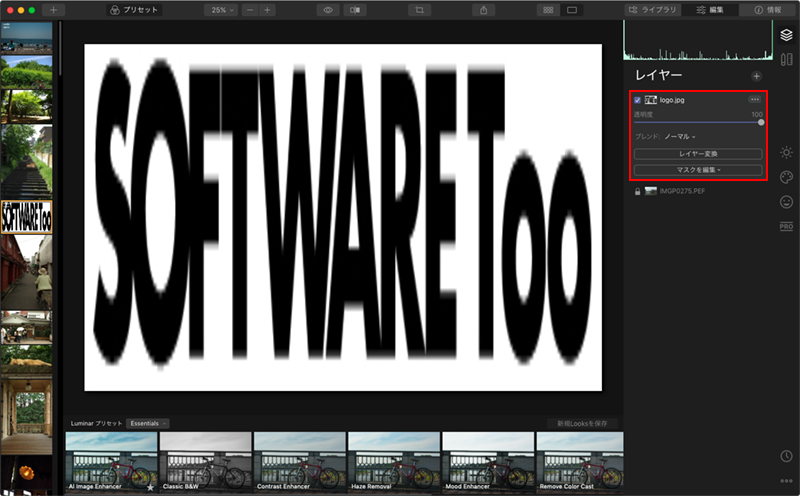
Task: Open the Library (ライブラリ) tab
Action: pos(653,10)
